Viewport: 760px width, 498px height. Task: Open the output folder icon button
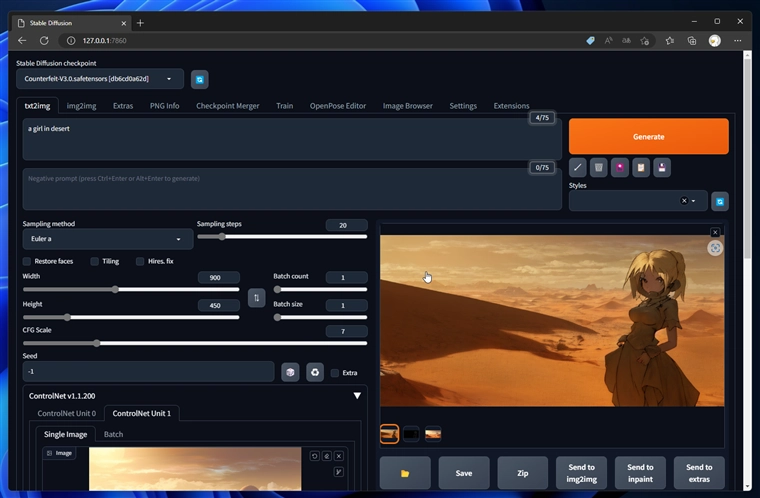pos(405,472)
